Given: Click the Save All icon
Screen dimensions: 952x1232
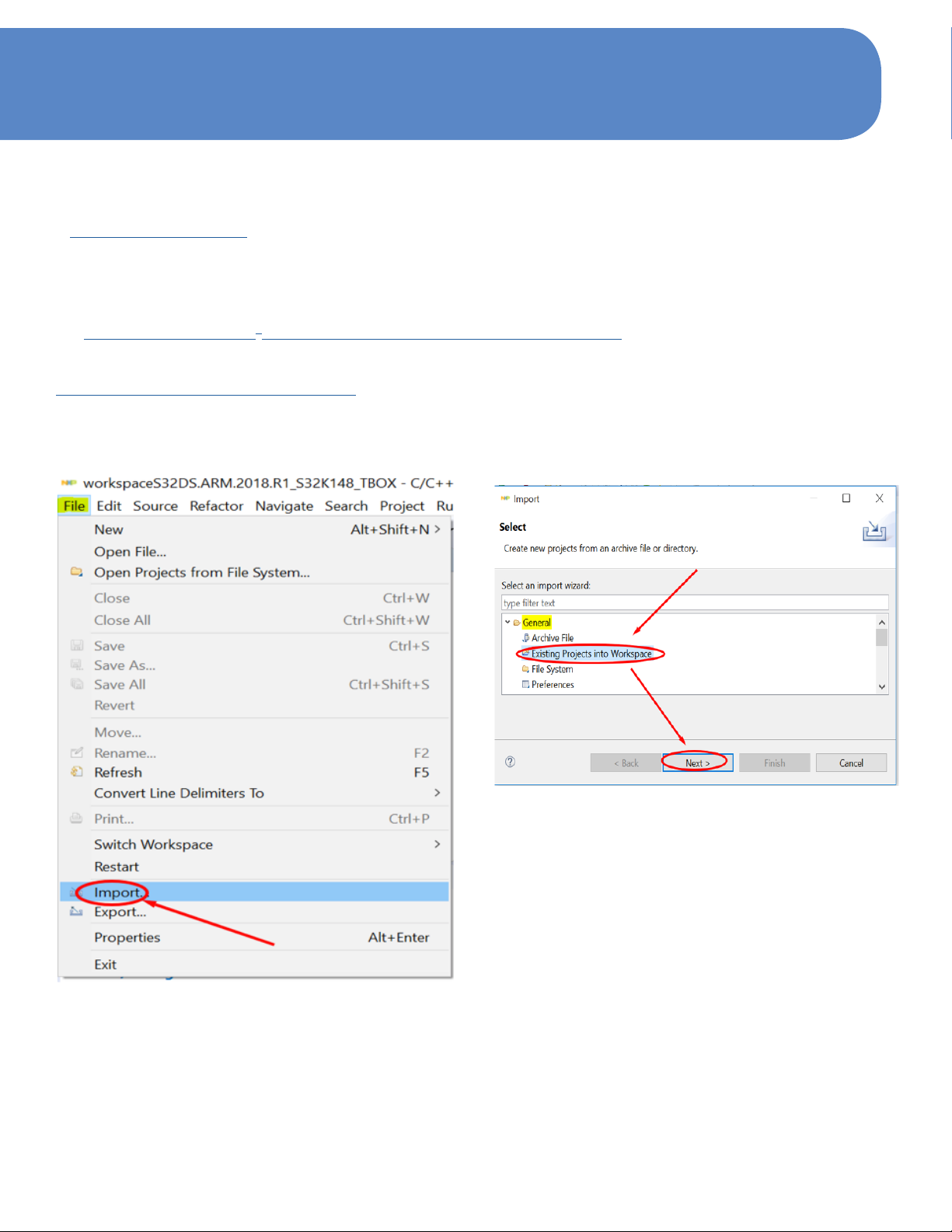Looking at the screenshot, I should pyautogui.click(x=77, y=684).
